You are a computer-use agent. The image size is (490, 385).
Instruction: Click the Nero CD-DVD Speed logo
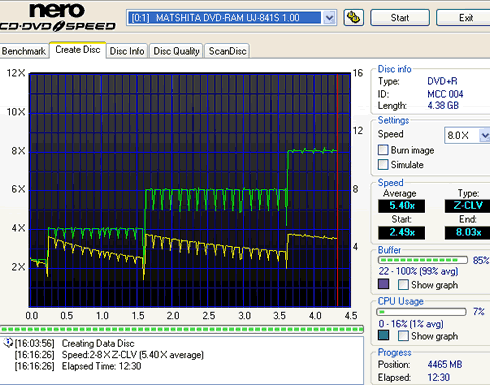coord(58,17)
